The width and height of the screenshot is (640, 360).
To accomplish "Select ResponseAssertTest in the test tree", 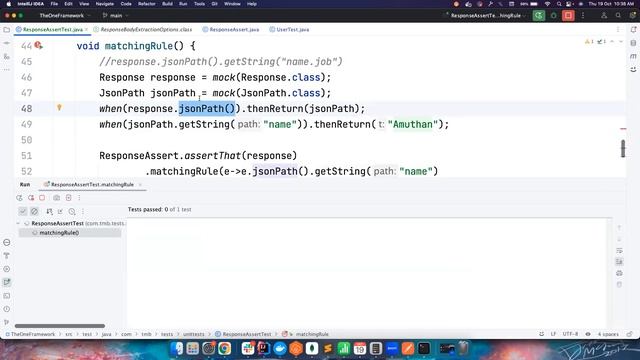I will 57,223.
